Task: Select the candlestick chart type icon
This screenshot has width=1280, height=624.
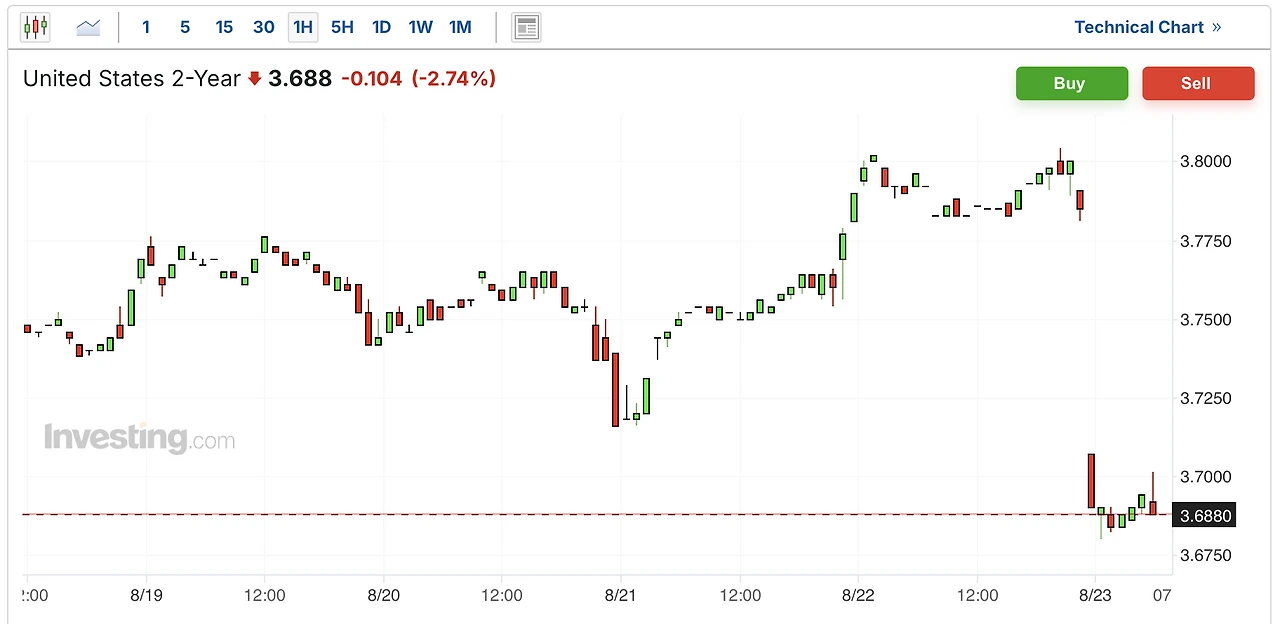Action: [35, 27]
